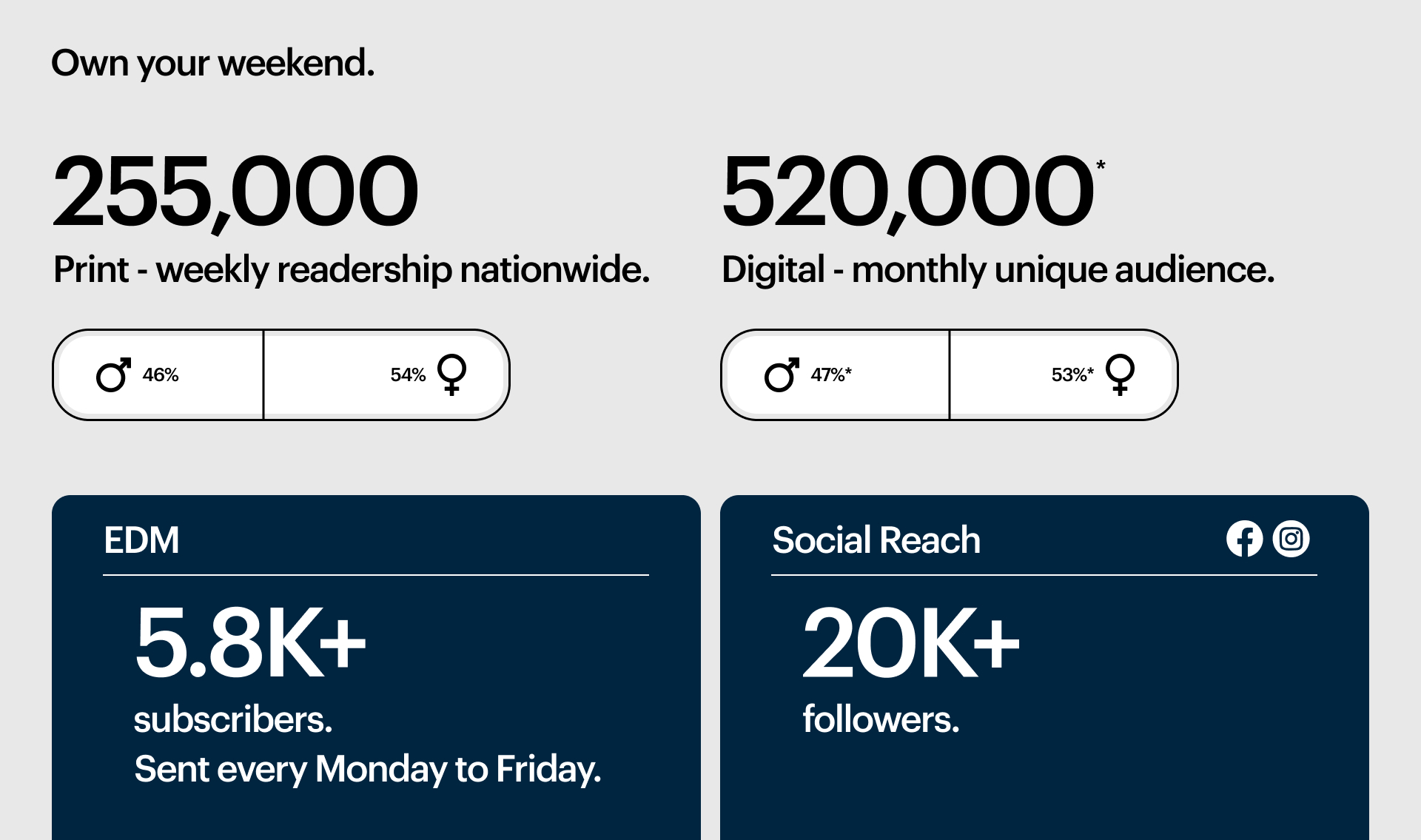The image size is (1421, 840).
Task: Click the 255,000 print readership figure
Action: pyautogui.click(x=235, y=191)
